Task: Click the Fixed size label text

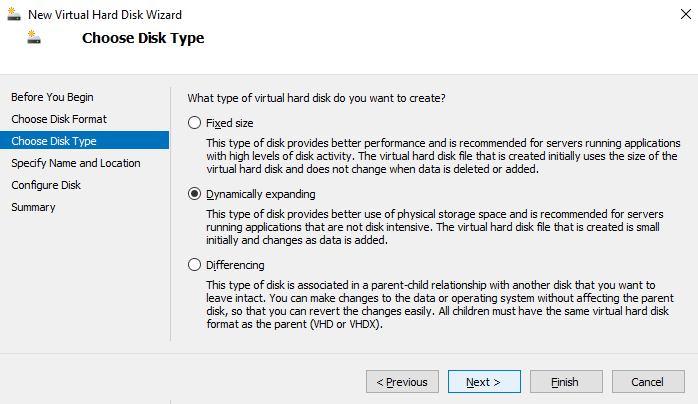Action: 230,123
